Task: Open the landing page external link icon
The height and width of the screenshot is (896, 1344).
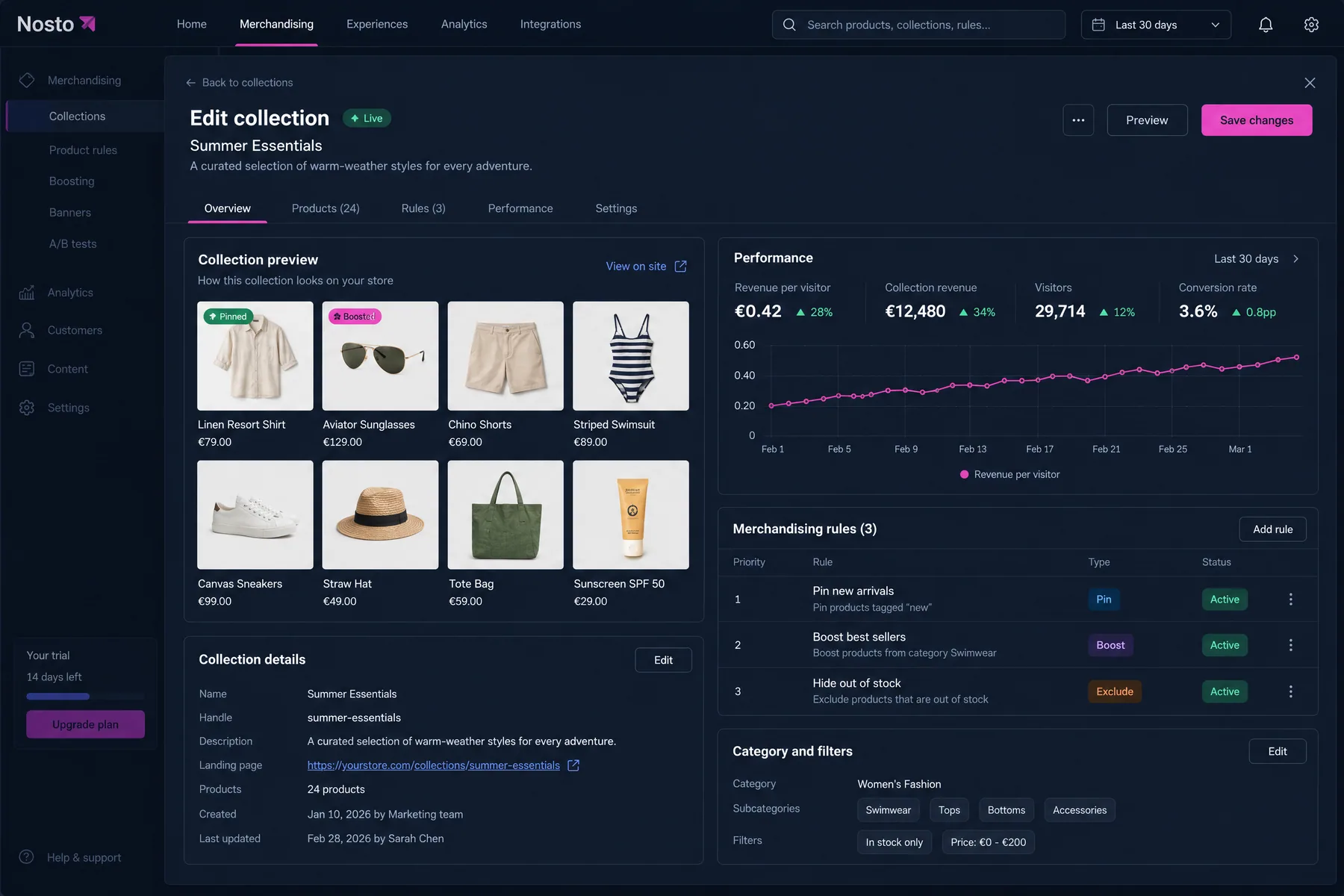Action: point(573,765)
